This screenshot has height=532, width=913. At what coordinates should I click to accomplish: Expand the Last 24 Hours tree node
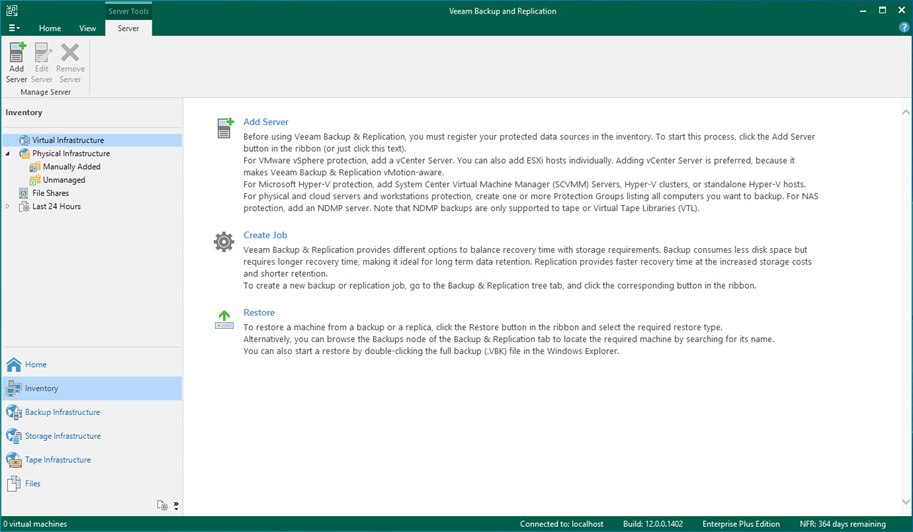pos(8,207)
